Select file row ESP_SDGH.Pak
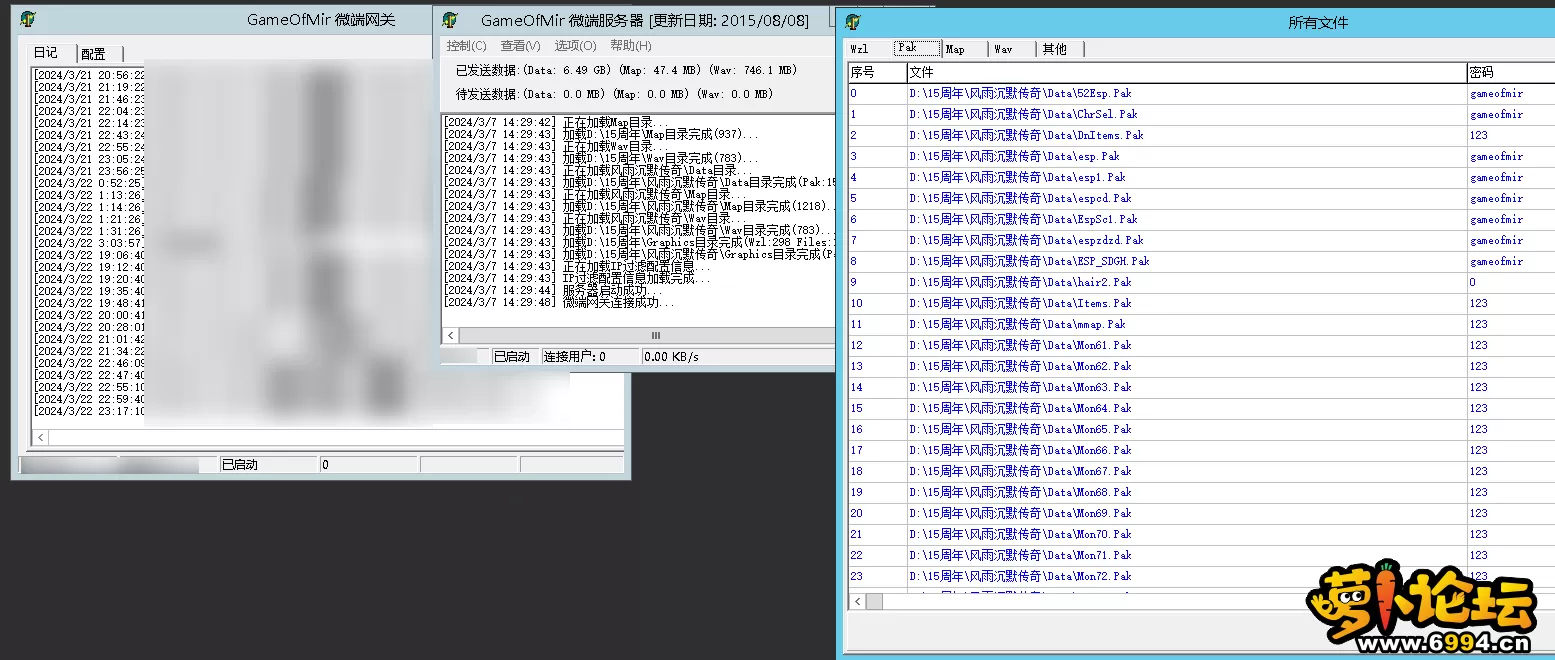 coord(1200,261)
